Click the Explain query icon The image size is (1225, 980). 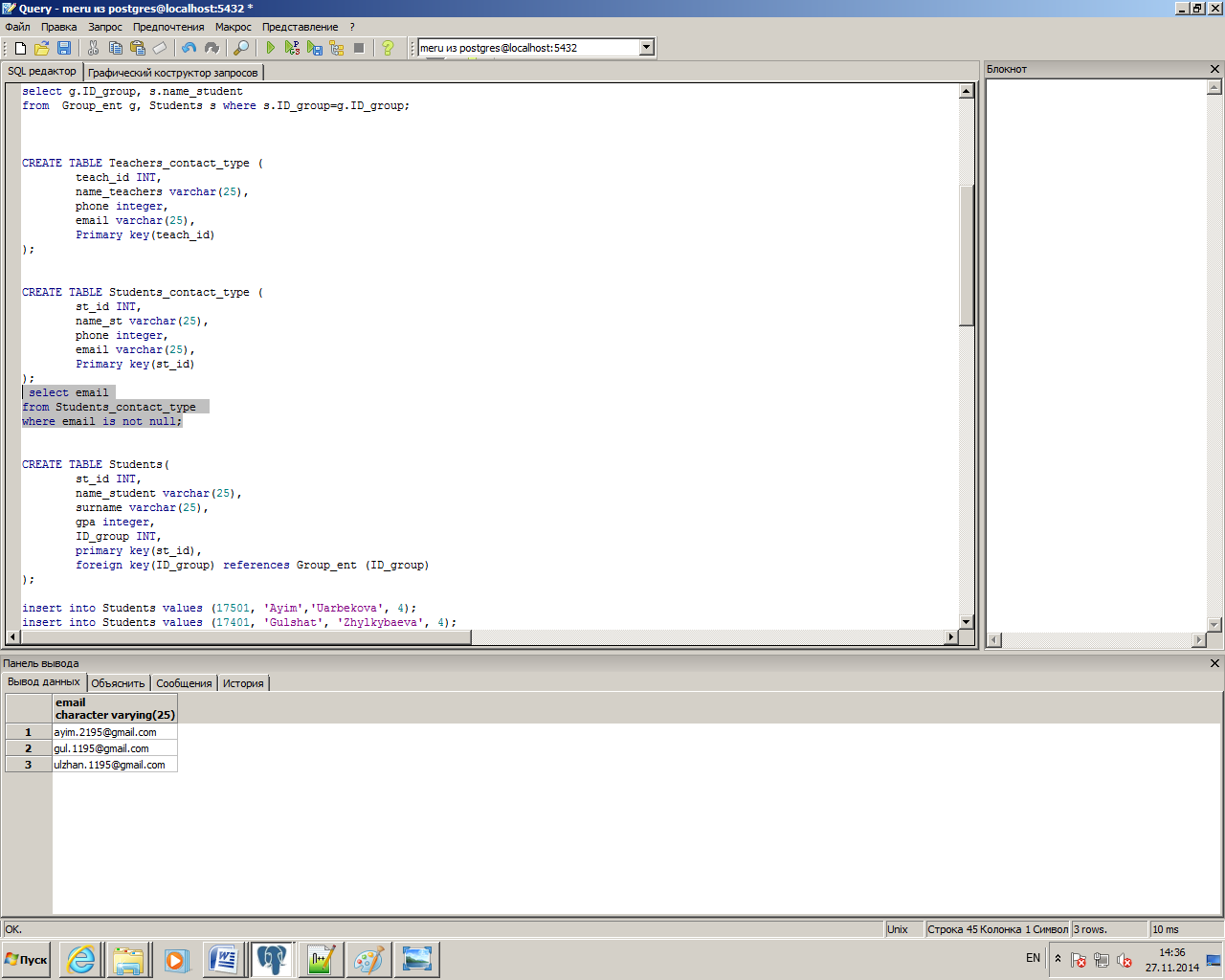tap(337, 48)
